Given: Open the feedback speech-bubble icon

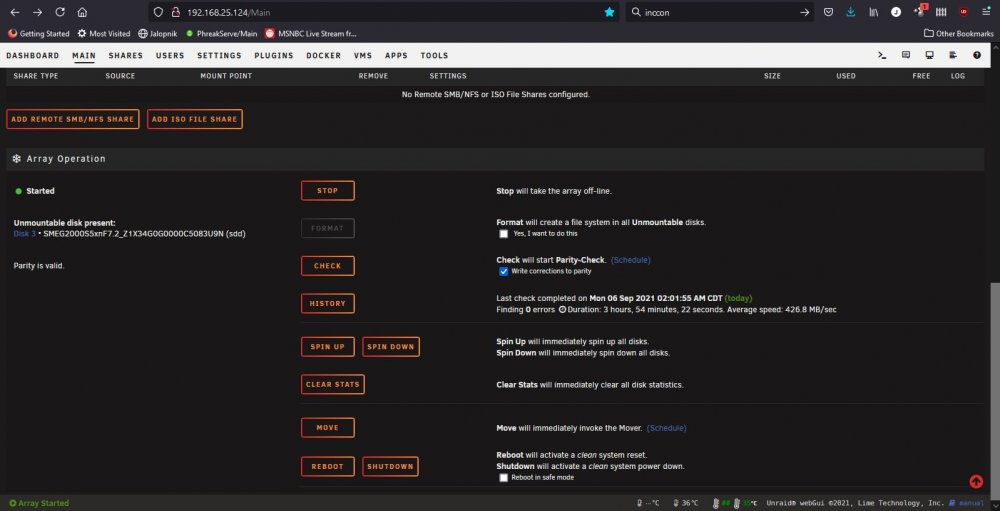Looking at the screenshot, I should [906, 56].
